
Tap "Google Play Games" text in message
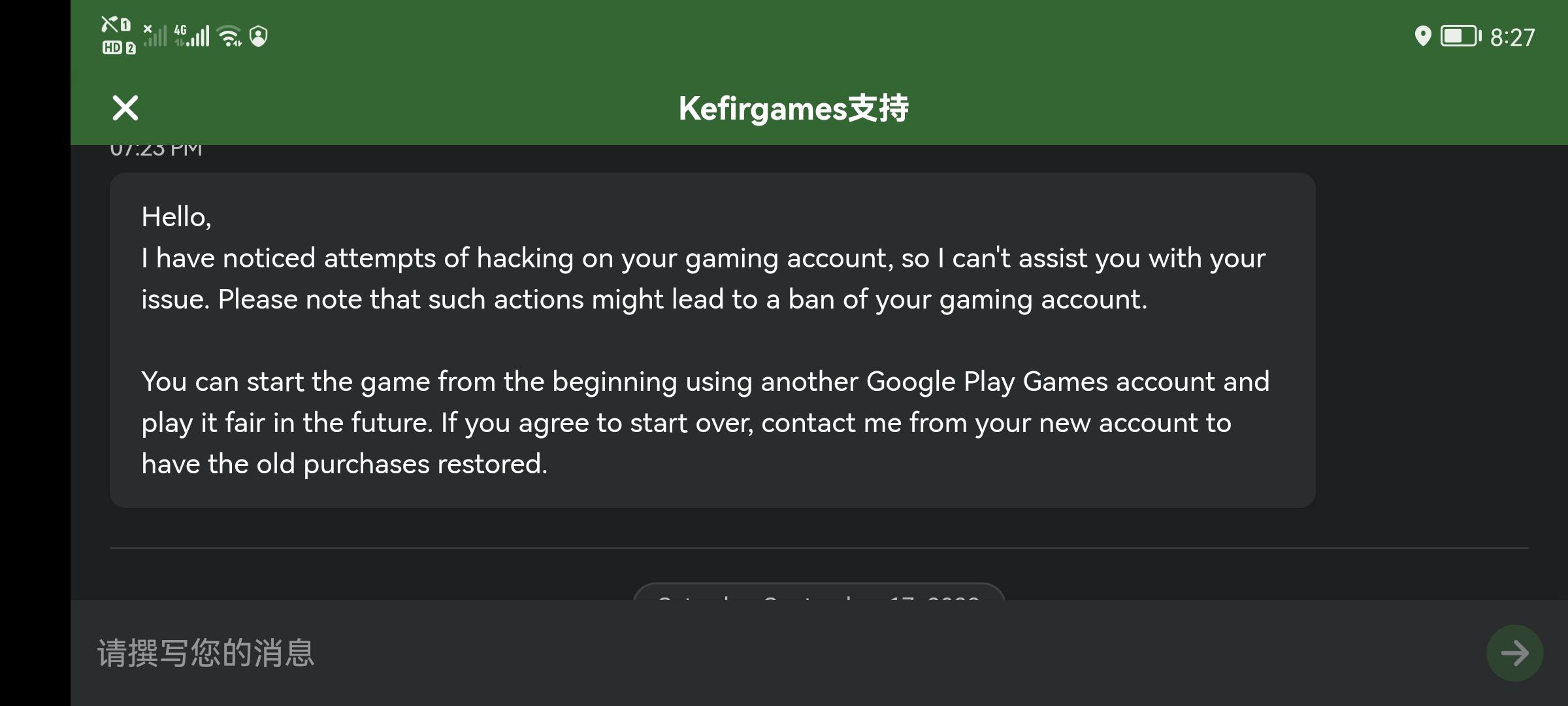pos(987,381)
